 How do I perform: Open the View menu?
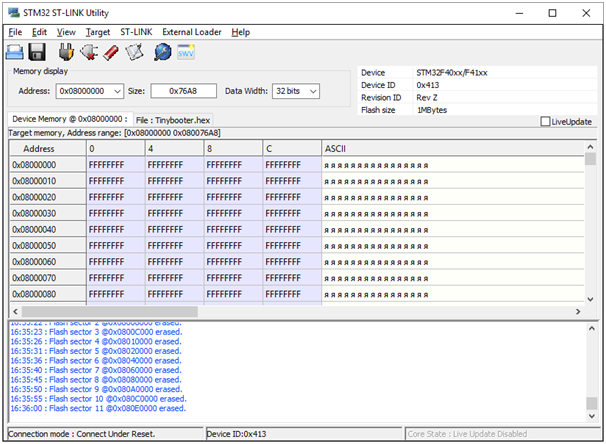tap(66, 32)
